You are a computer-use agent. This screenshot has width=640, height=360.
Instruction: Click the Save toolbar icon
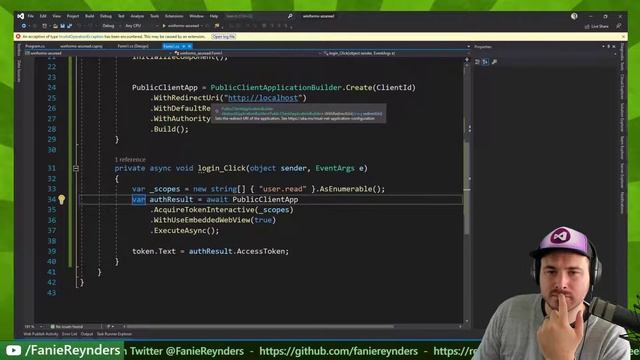pyautogui.click(x=62, y=26)
